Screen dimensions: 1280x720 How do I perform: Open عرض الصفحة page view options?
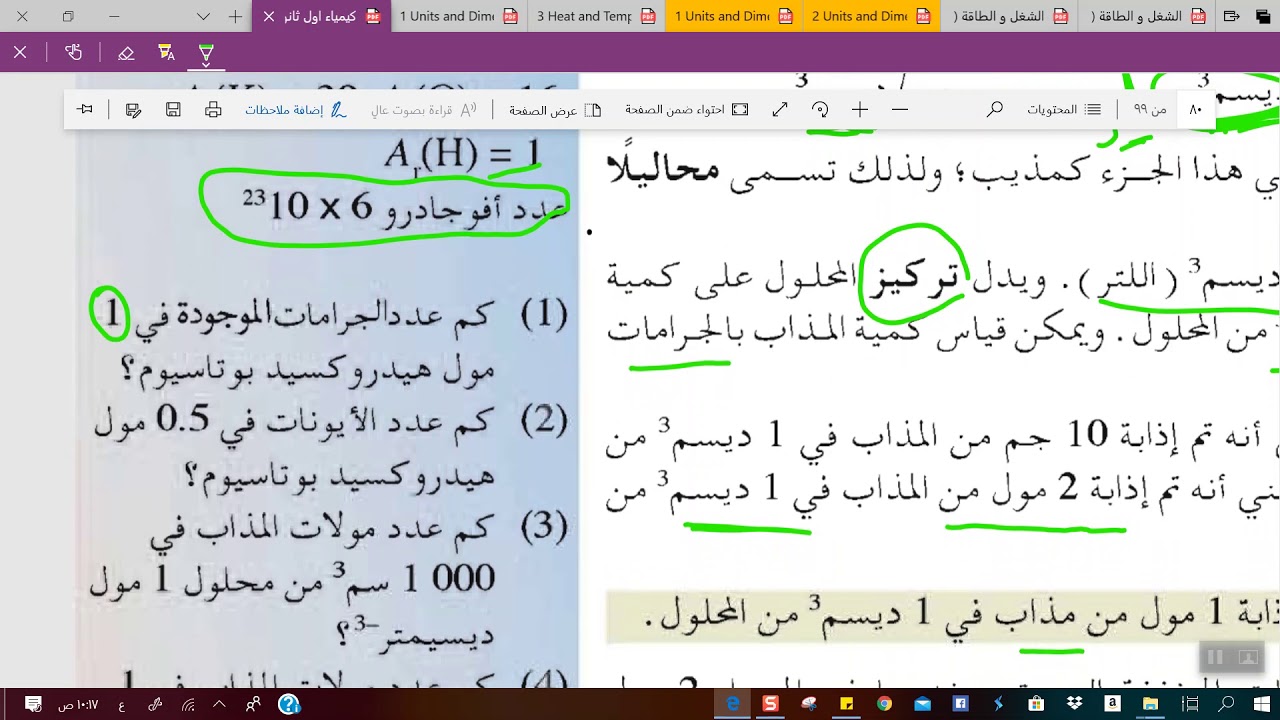tap(555, 110)
